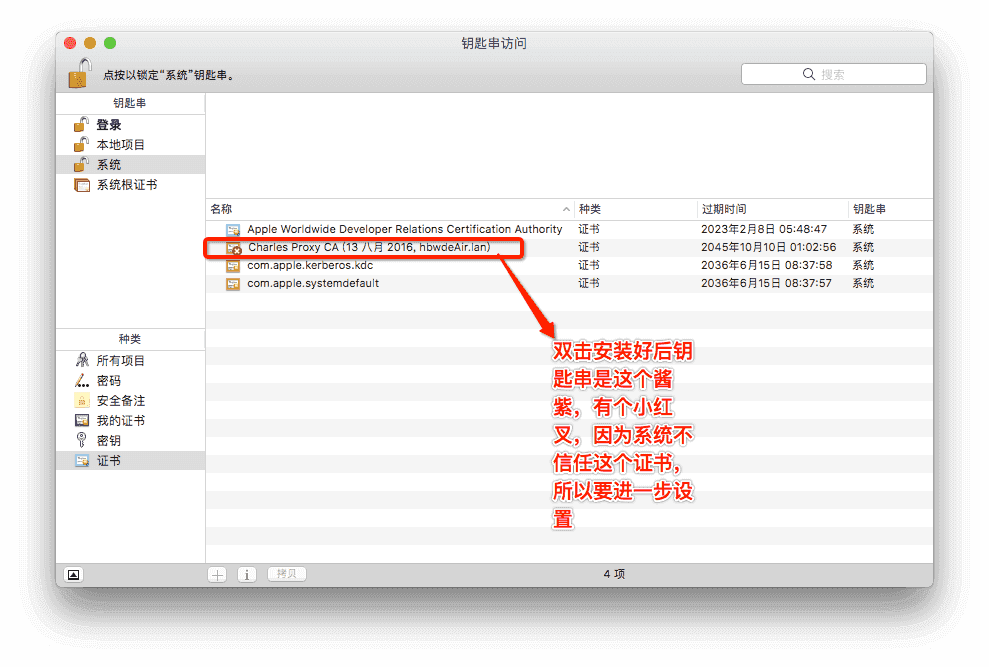Click the preview pane icon at bottom left
The image size is (989, 667).
[72, 574]
